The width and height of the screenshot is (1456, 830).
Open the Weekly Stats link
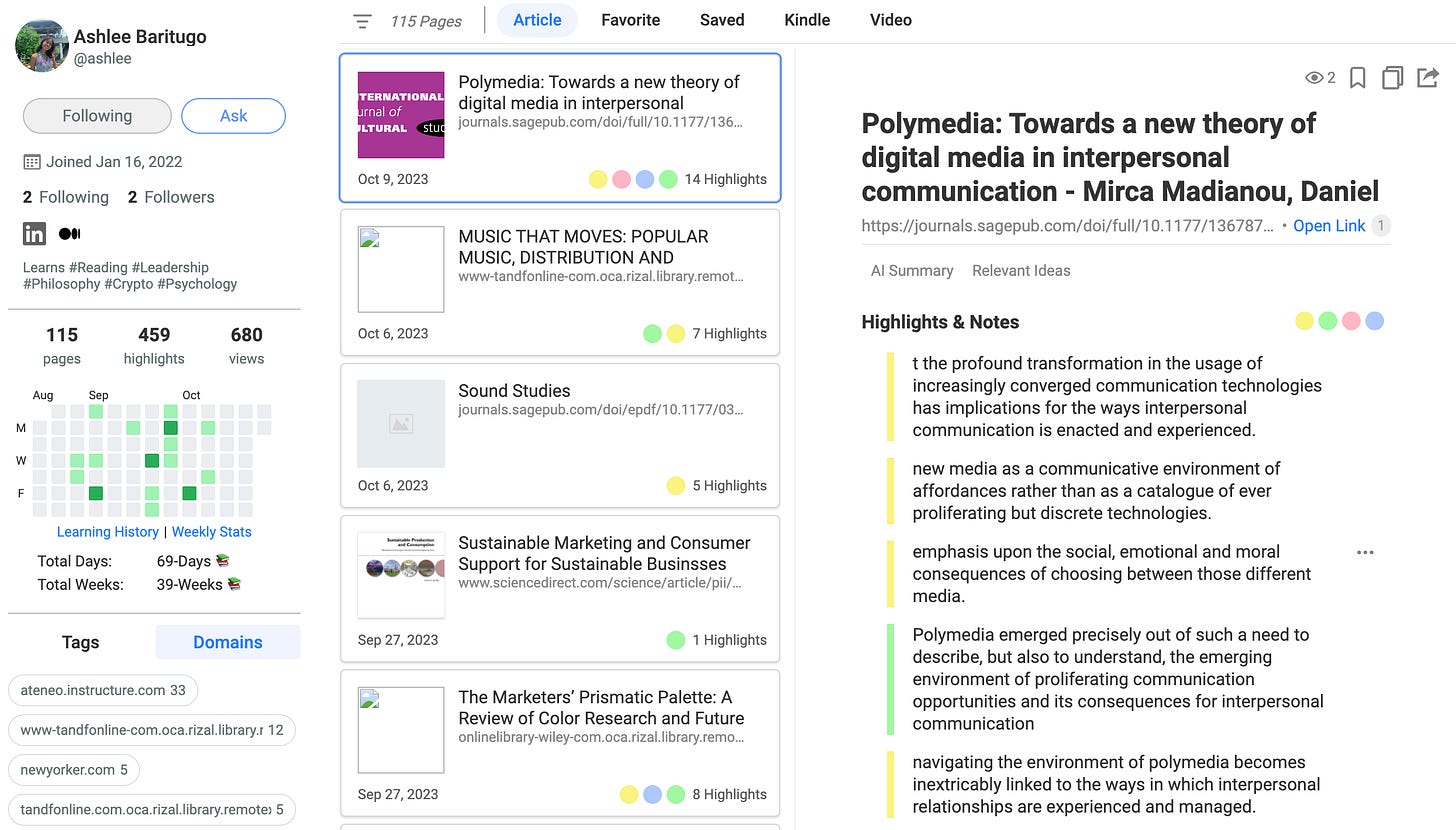pos(212,532)
